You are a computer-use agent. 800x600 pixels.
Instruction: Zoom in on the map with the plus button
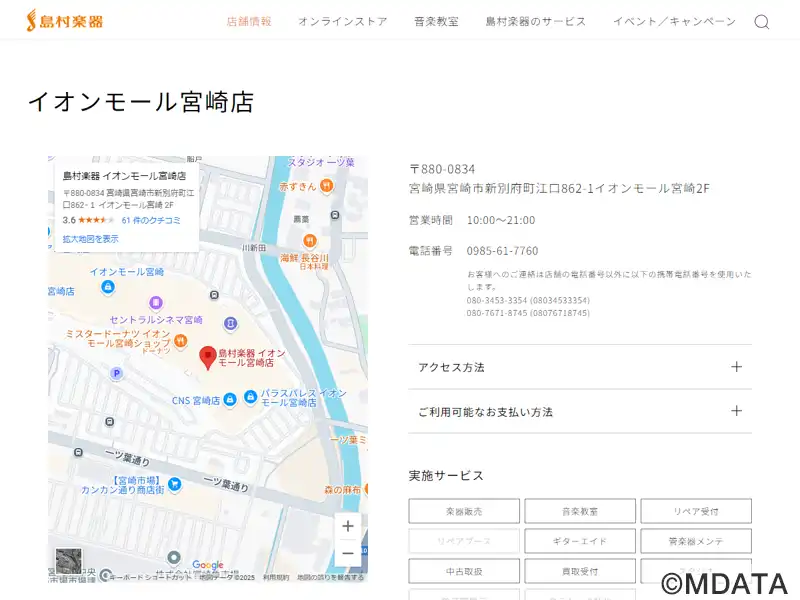click(348, 526)
